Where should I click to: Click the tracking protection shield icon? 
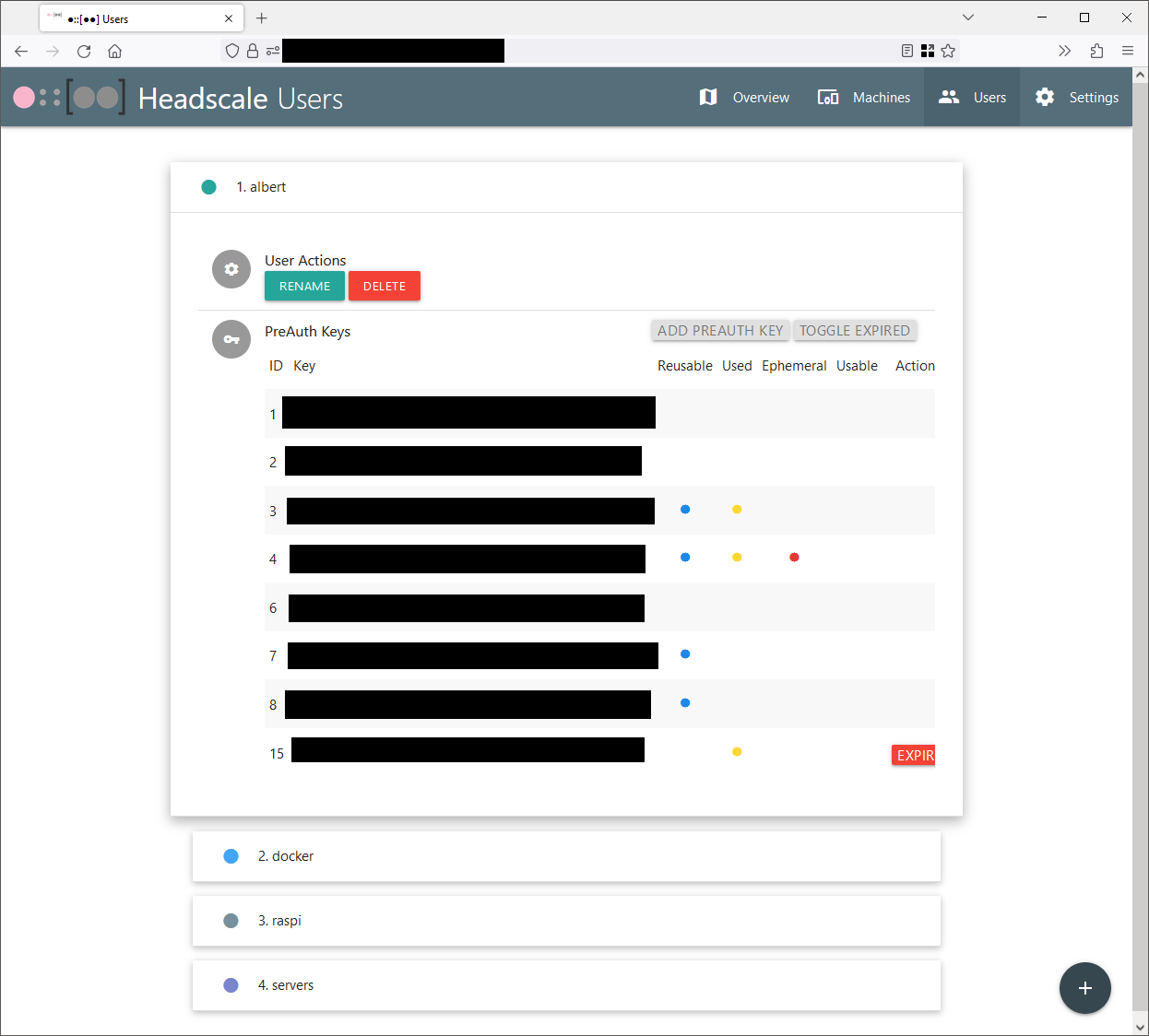(232, 51)
